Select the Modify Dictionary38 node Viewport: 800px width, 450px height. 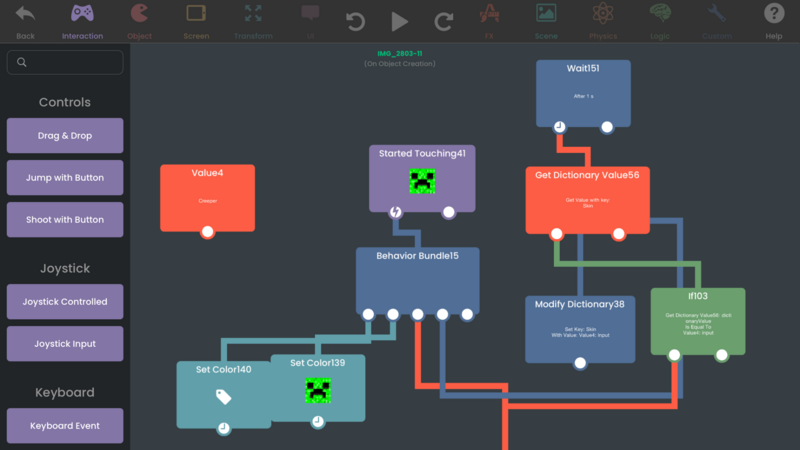[x=580, y=329]
